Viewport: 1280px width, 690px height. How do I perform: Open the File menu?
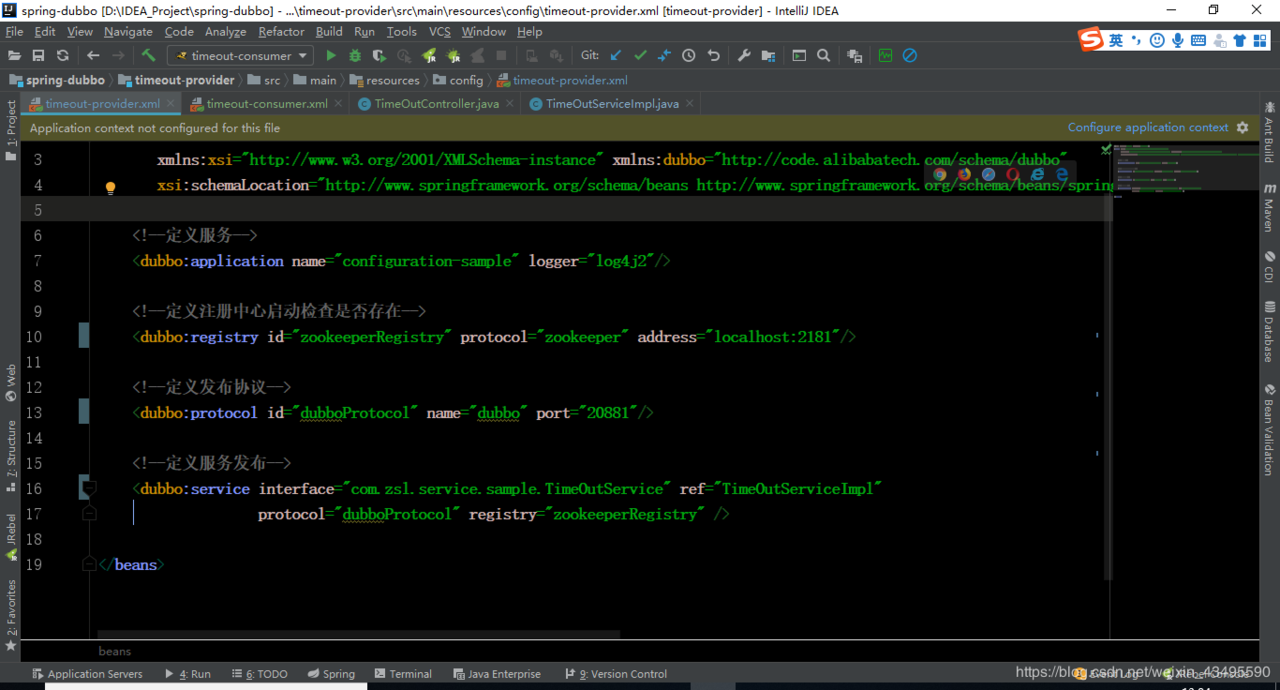pos(14,32)
